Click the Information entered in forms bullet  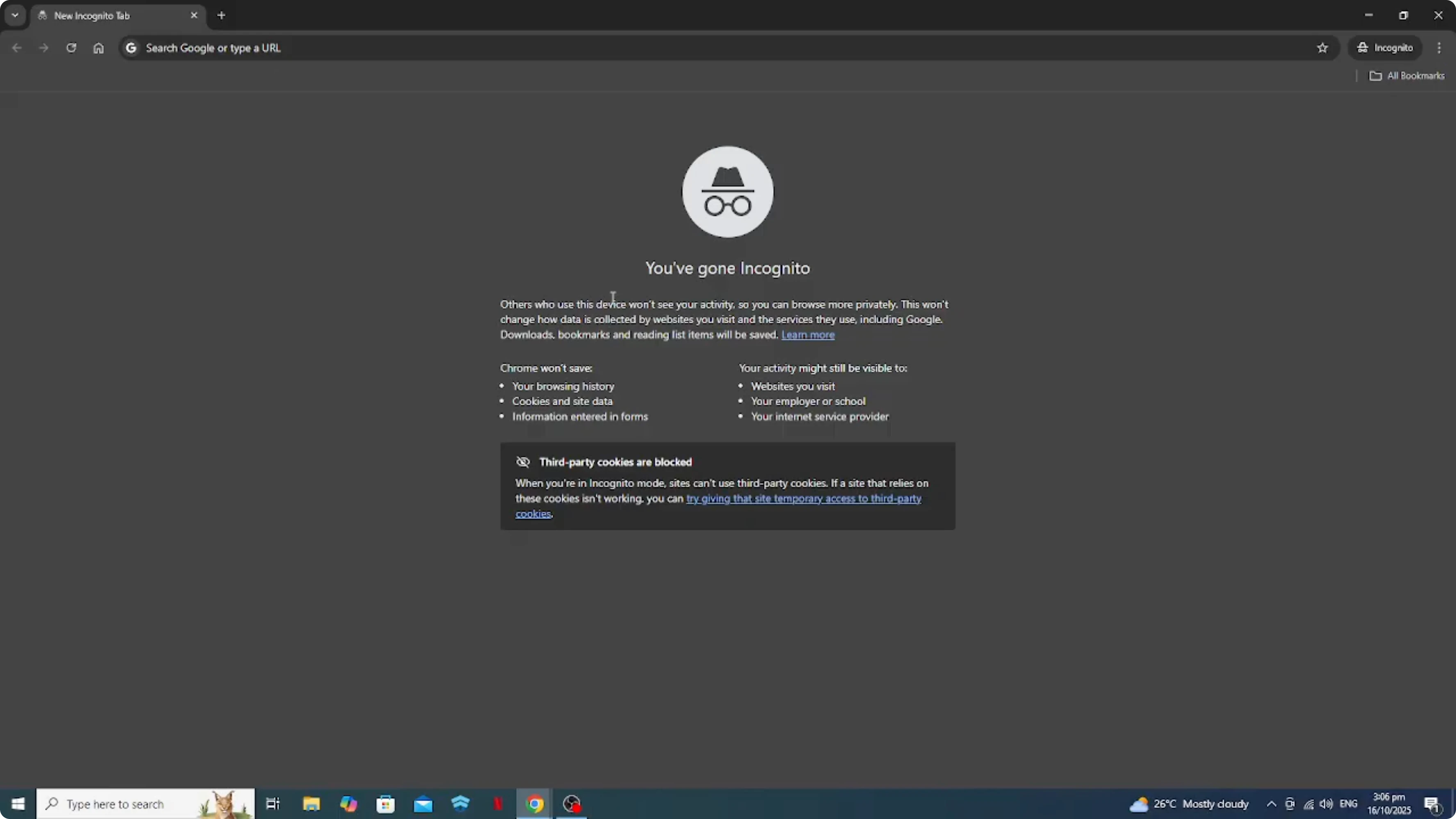[580, 416]
